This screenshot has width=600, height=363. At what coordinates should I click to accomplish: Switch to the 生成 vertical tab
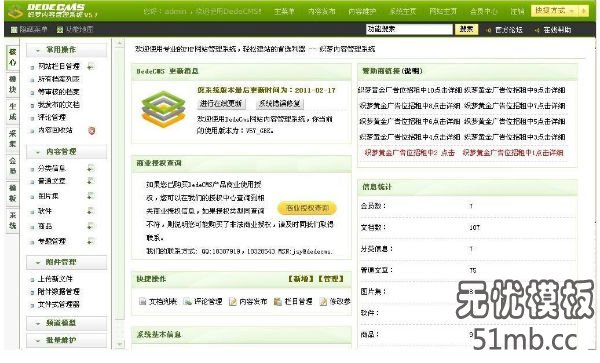pos(13,112)
